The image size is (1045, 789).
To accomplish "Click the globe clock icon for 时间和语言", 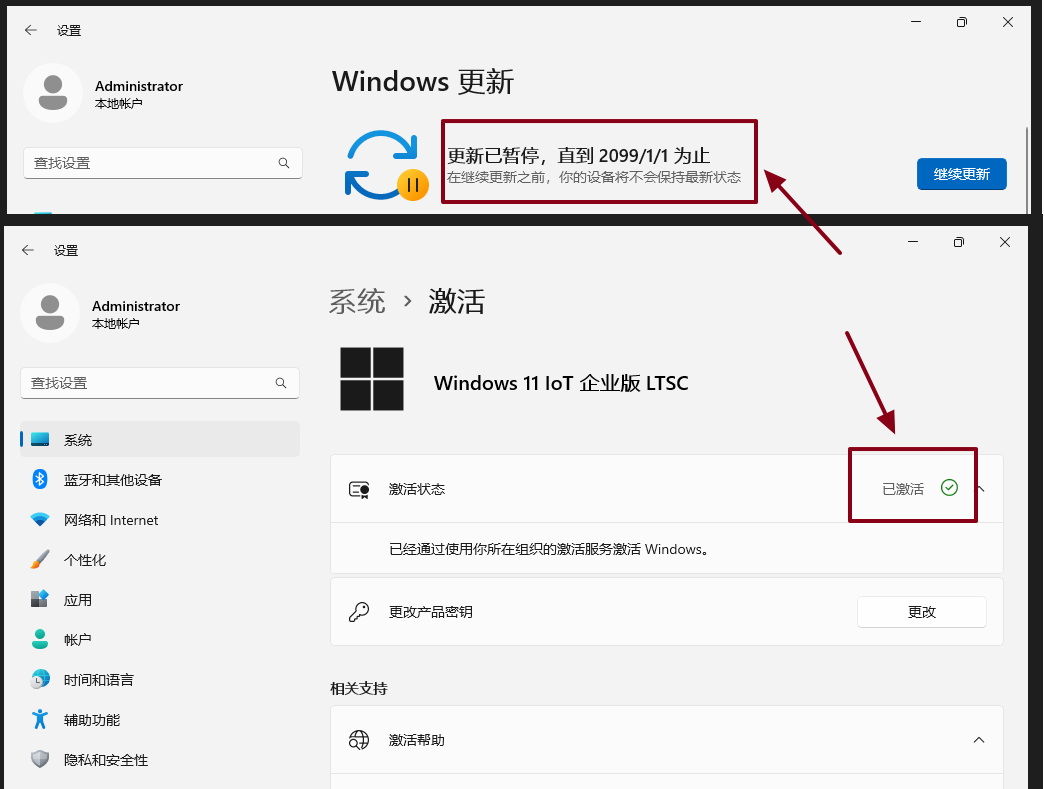I will tap(40, 680).
